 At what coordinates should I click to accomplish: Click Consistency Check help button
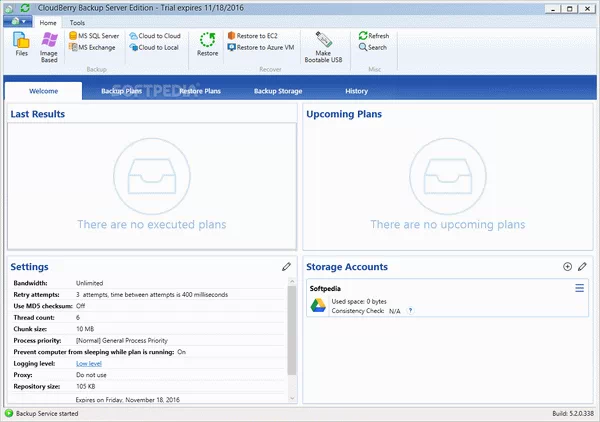tap(410, 311)
